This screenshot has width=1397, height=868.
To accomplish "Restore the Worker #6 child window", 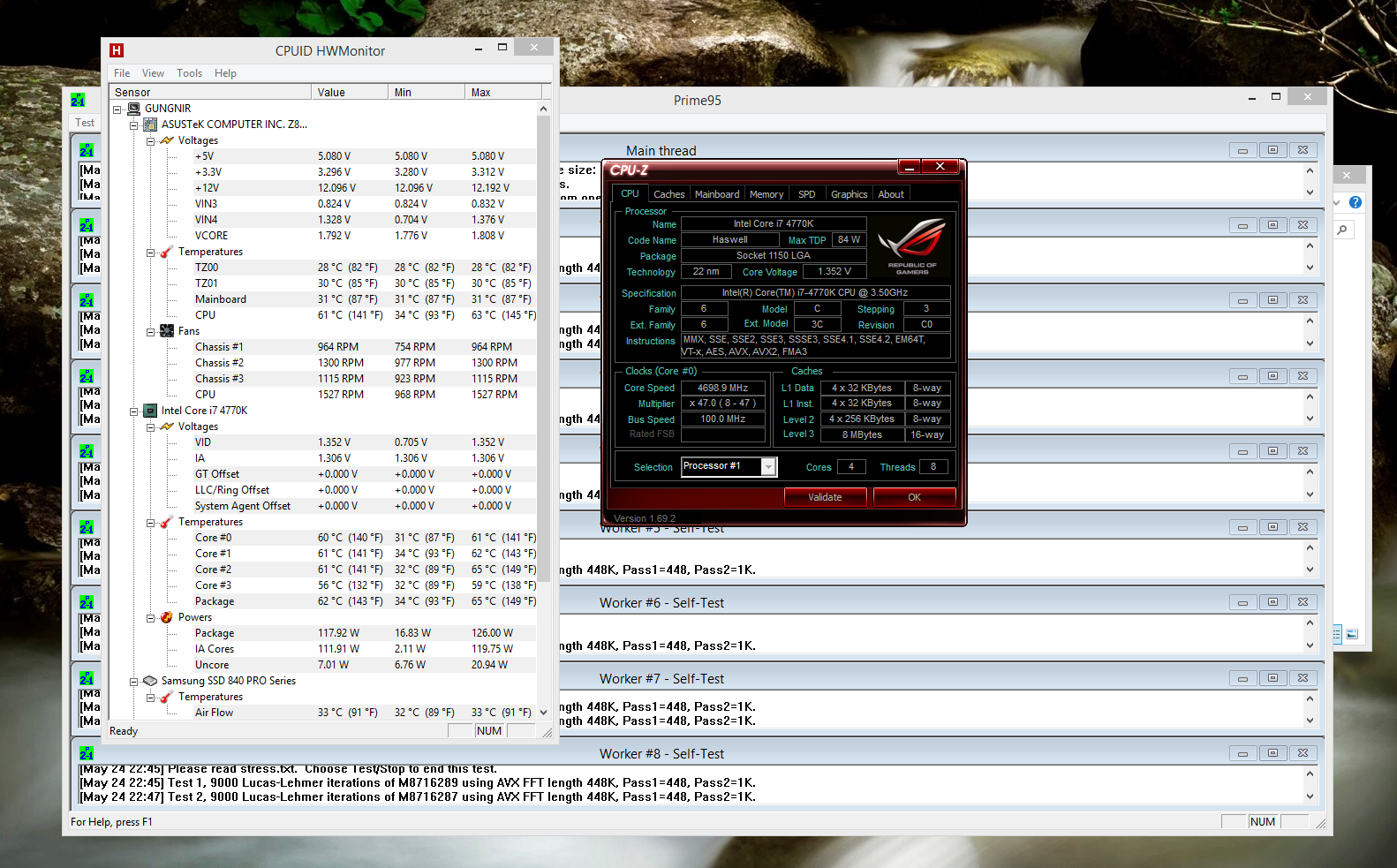I will tap(1272, 602).
